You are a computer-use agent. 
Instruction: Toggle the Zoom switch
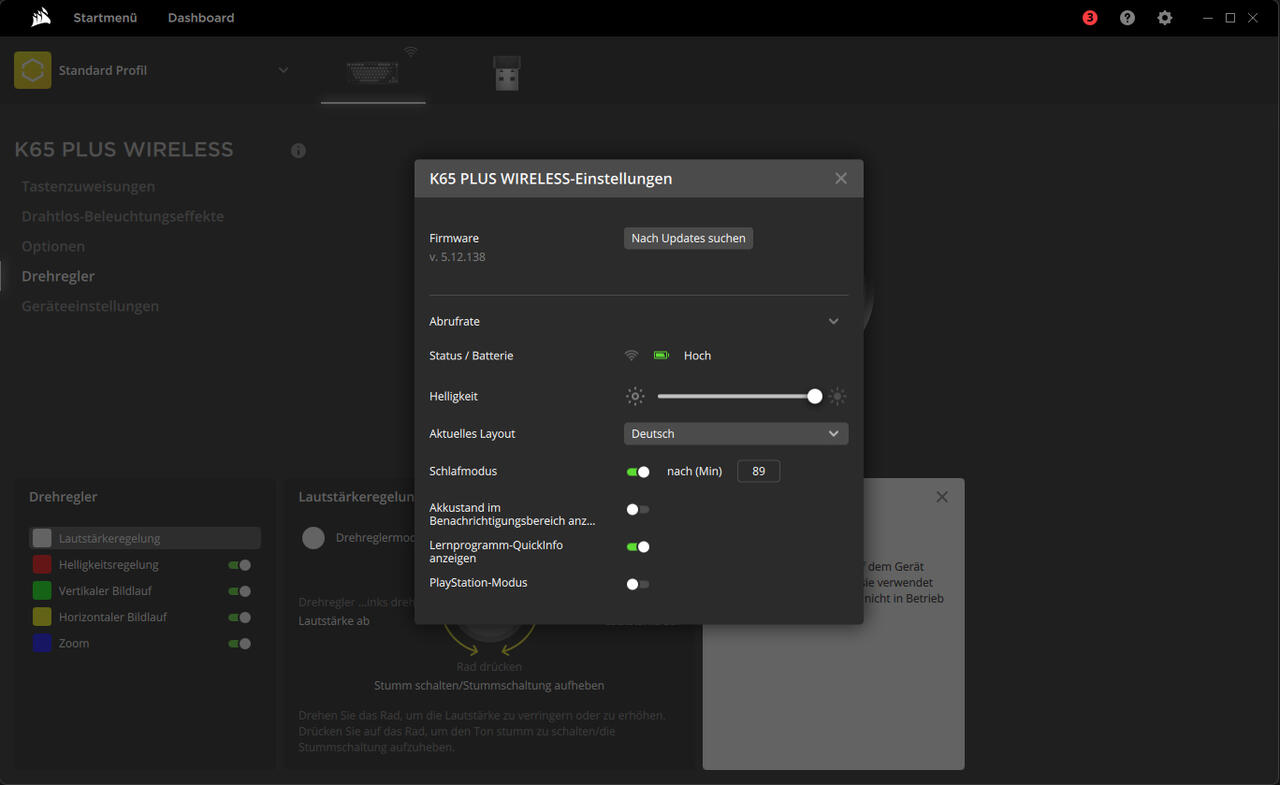coord(240,643)
